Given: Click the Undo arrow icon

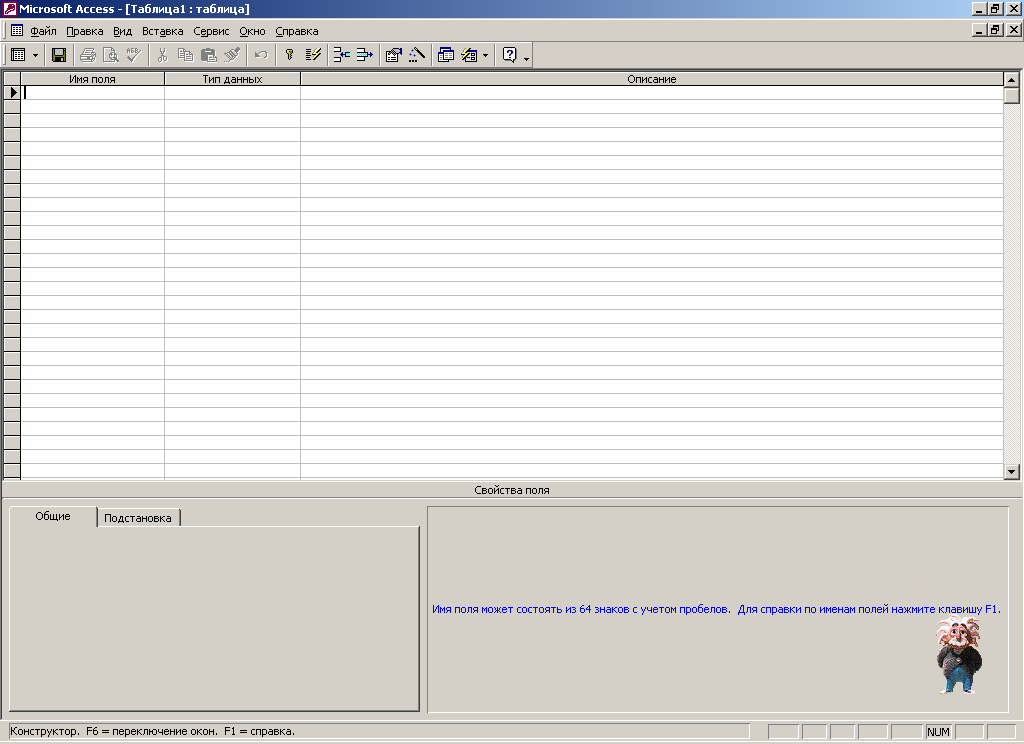Looking at the screenshot, I should [x=261, y=55].
